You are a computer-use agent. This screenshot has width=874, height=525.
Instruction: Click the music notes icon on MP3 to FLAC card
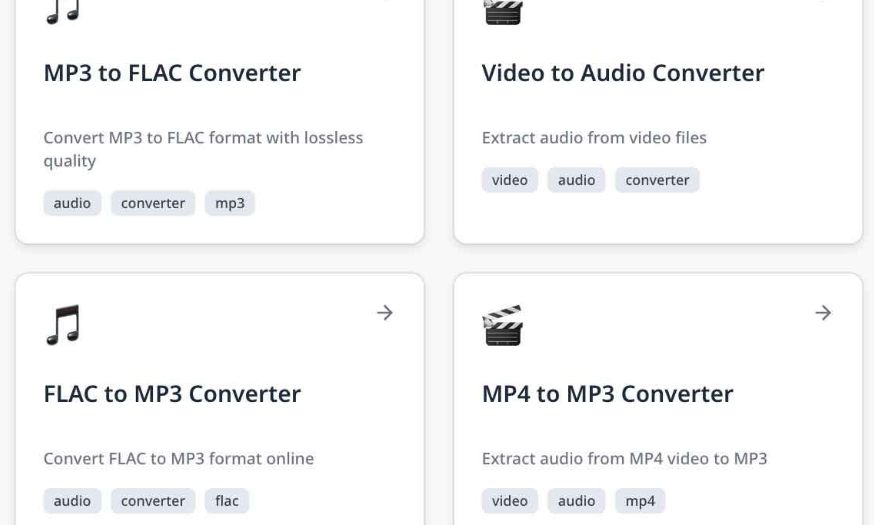point(63,12)
